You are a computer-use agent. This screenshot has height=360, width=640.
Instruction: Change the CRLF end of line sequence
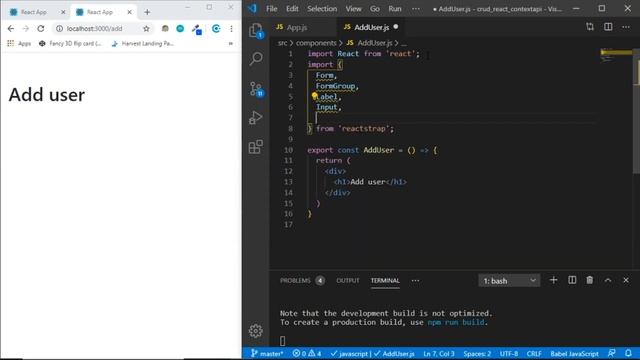pos(534,353)
